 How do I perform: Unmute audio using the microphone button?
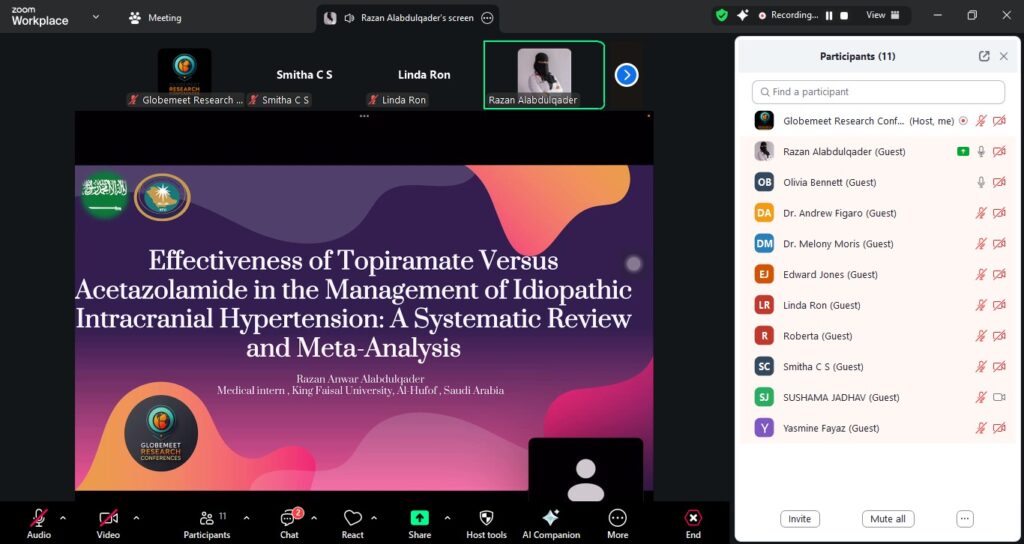click(39, 518)
